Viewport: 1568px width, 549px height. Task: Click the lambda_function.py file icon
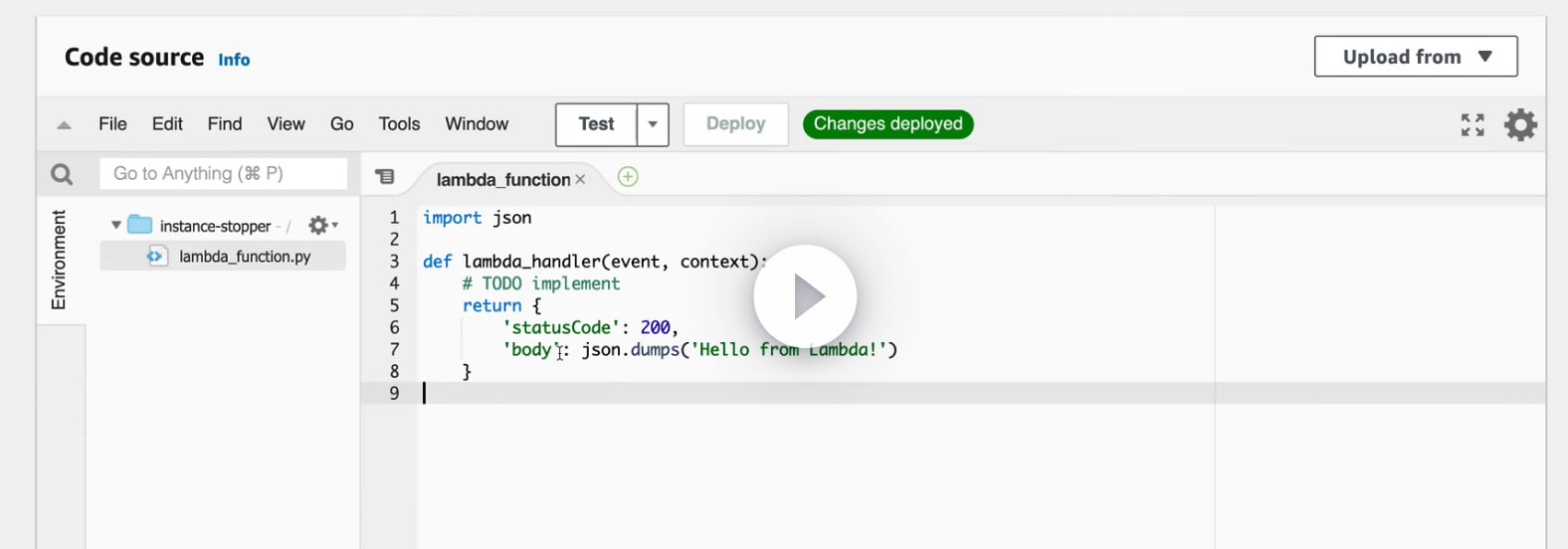pos(157,257)
